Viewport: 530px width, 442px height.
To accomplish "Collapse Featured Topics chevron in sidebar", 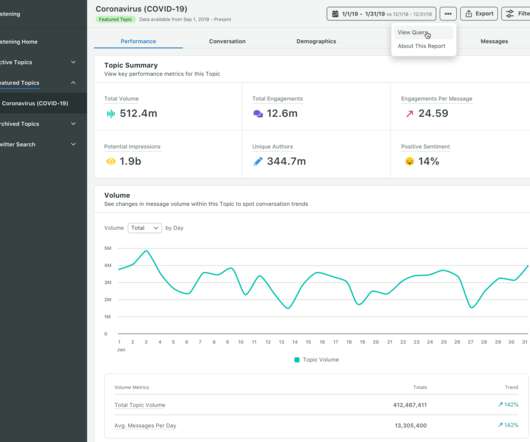I will [x=73, y=83].
